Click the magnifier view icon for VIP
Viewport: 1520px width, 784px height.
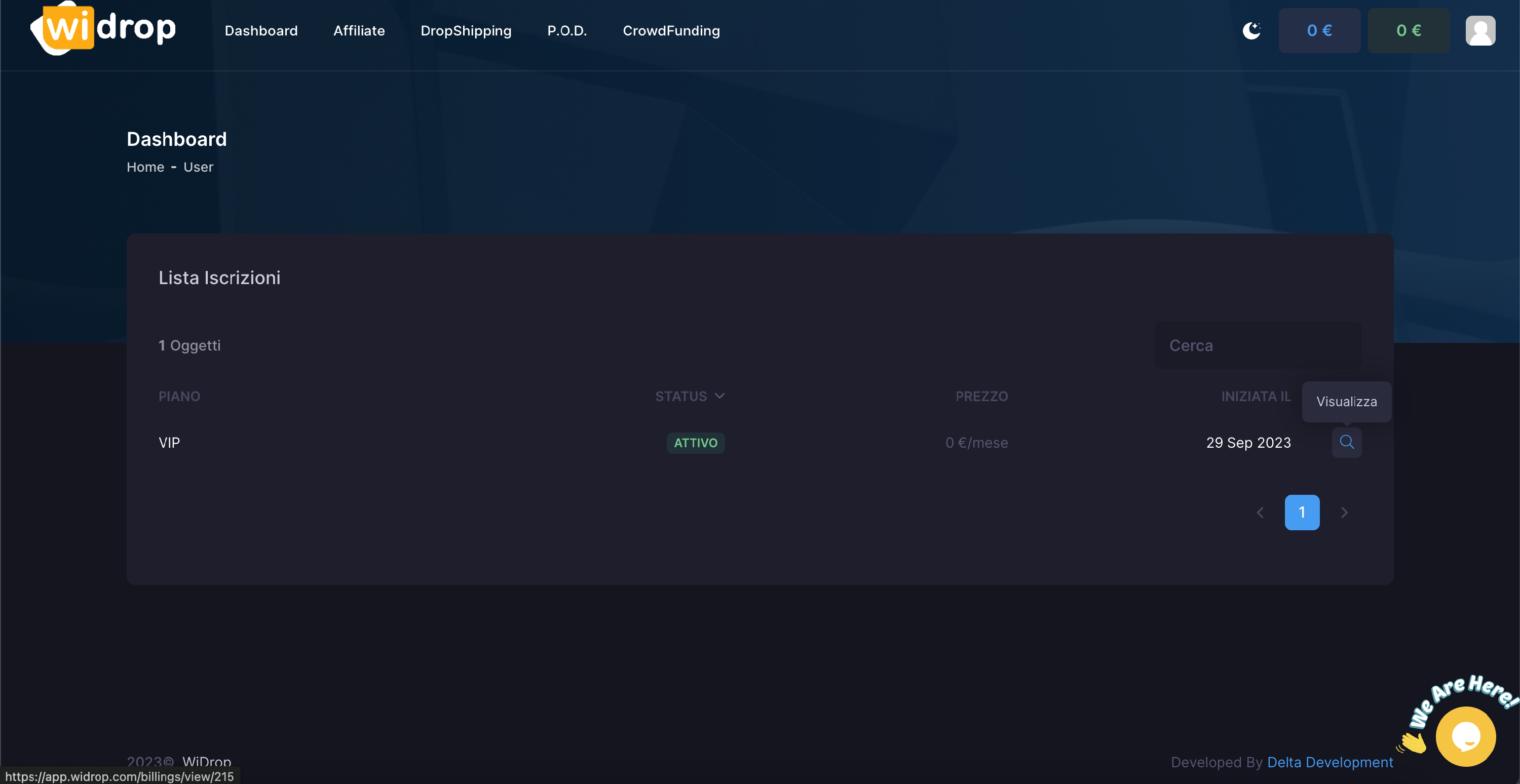pos(1347,443)
